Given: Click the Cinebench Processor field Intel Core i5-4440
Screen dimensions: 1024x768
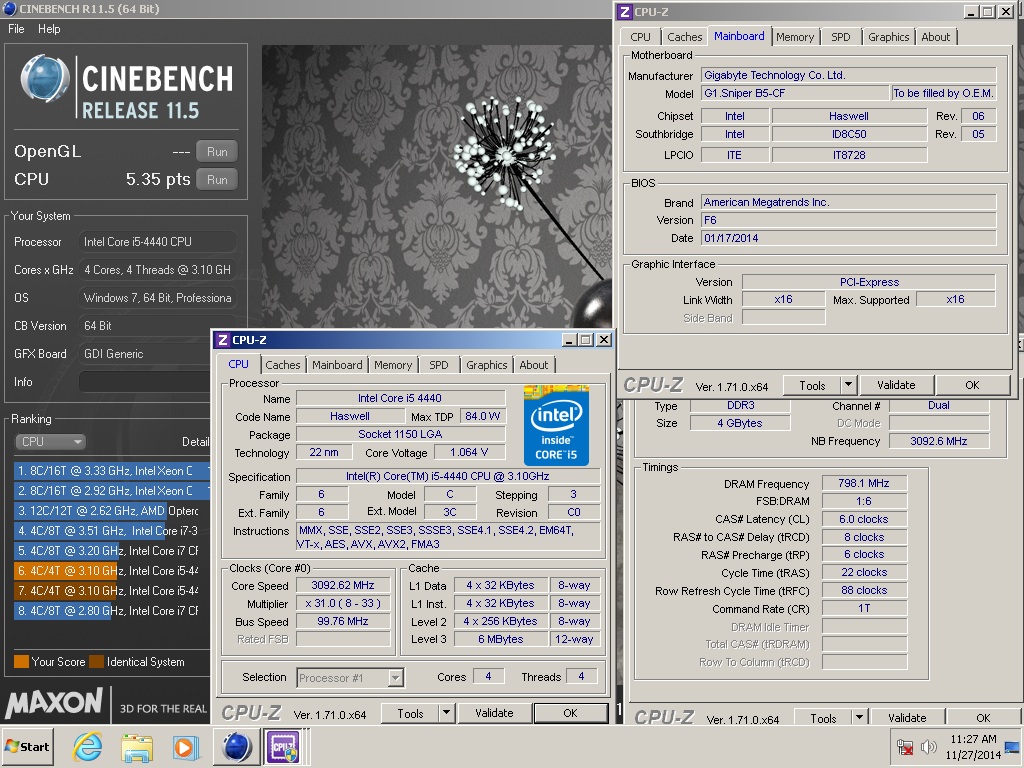Looking at the screenshot, I should click(157, 242).
